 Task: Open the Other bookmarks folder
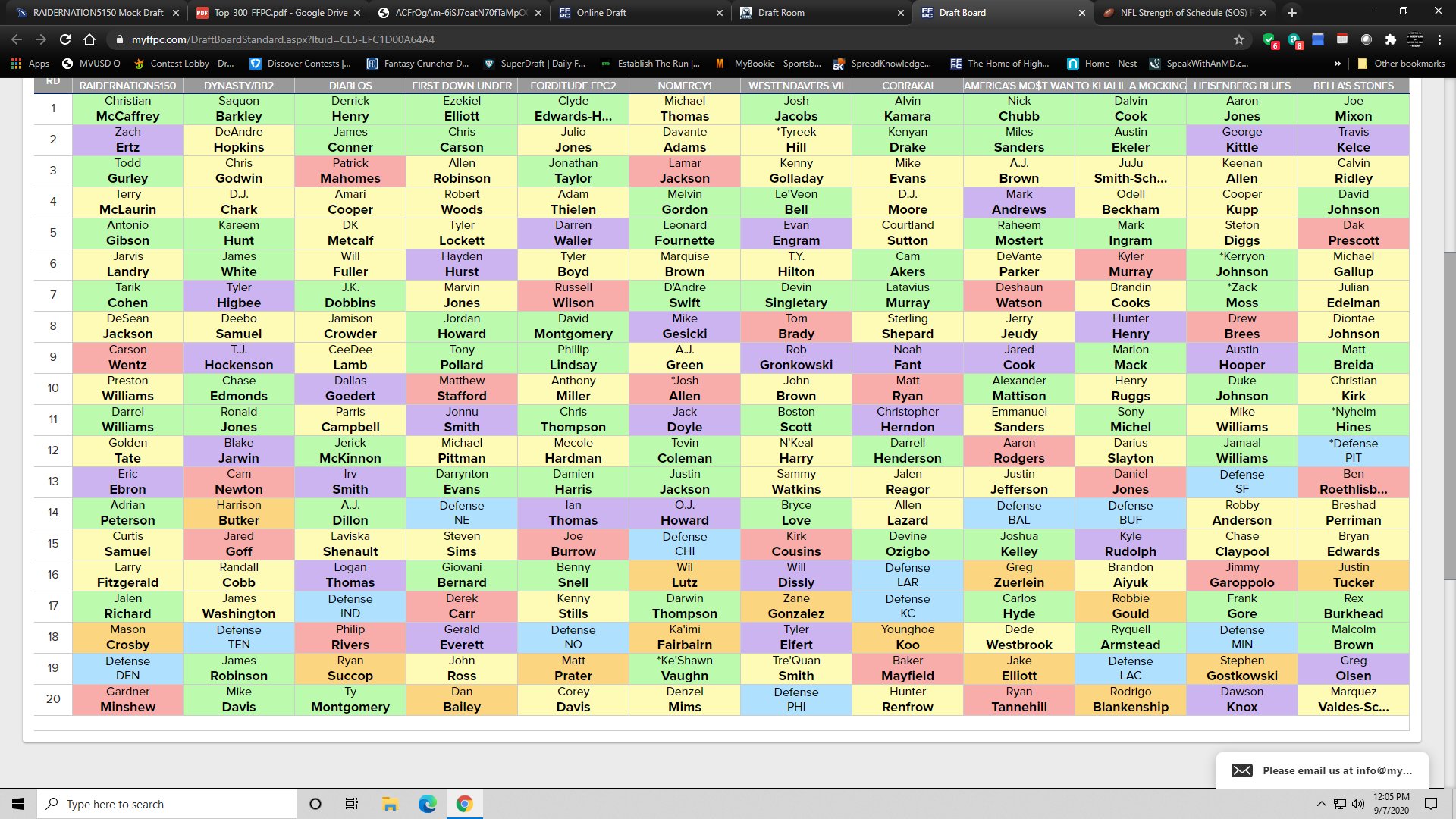pos(1401,64)
